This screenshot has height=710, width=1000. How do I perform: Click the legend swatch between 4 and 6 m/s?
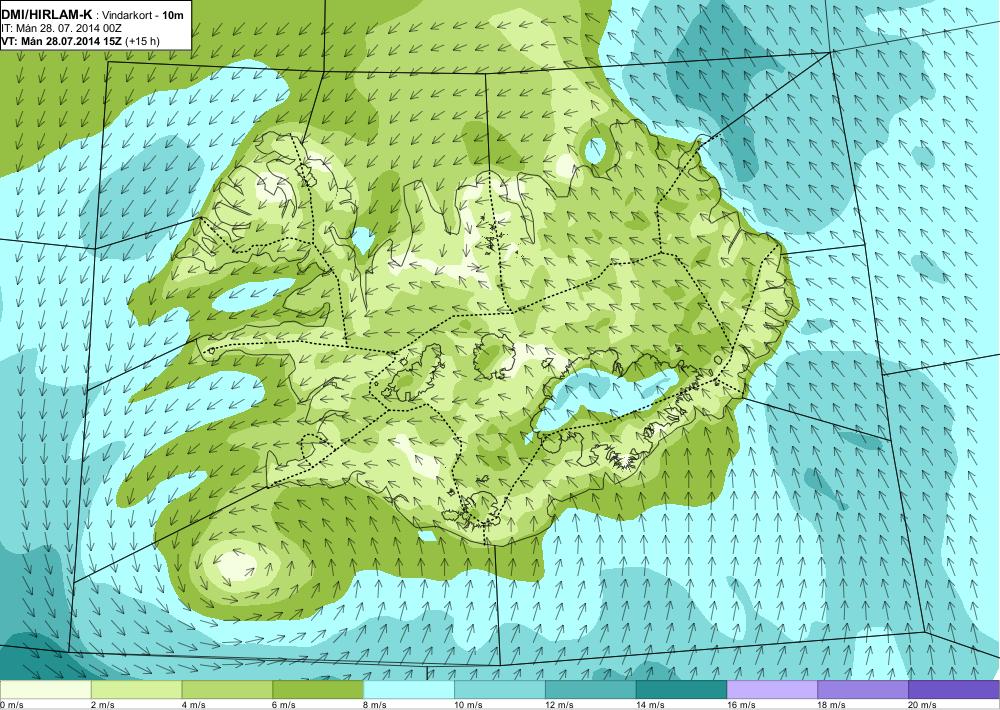tap(227, 690)
